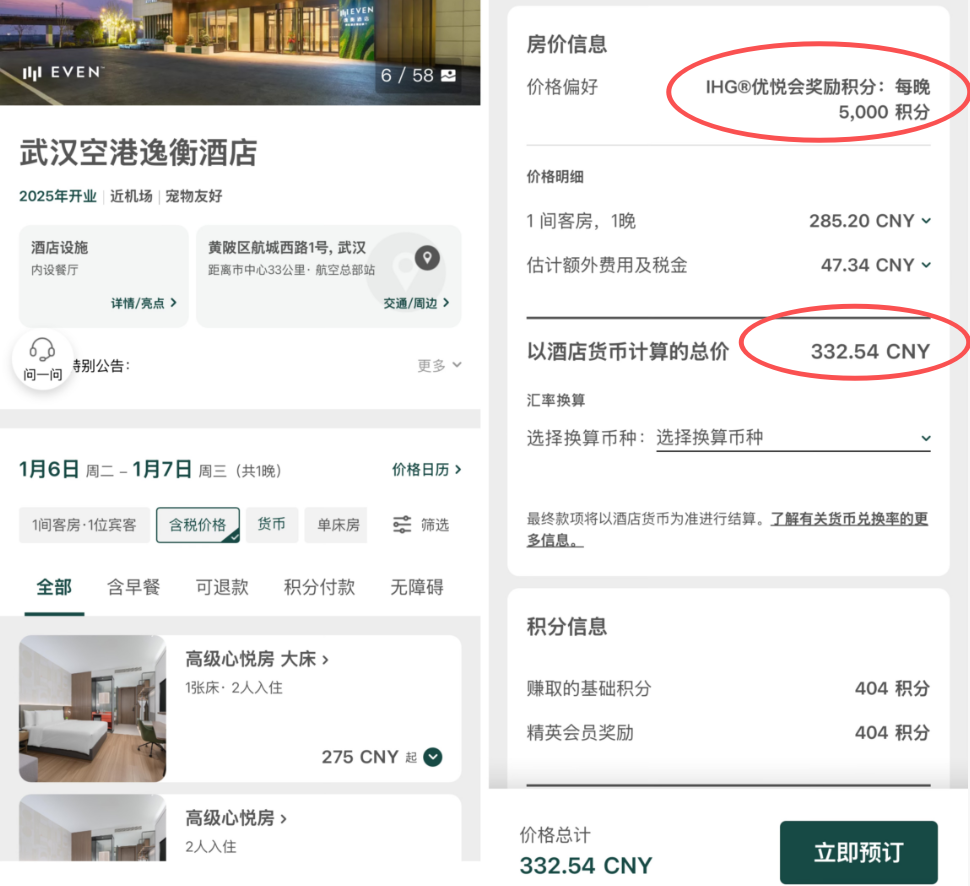Switch to the 全部 tab
Image resolution: width=970 pixels, height=886 pixels.
click(x=54, y=587)
